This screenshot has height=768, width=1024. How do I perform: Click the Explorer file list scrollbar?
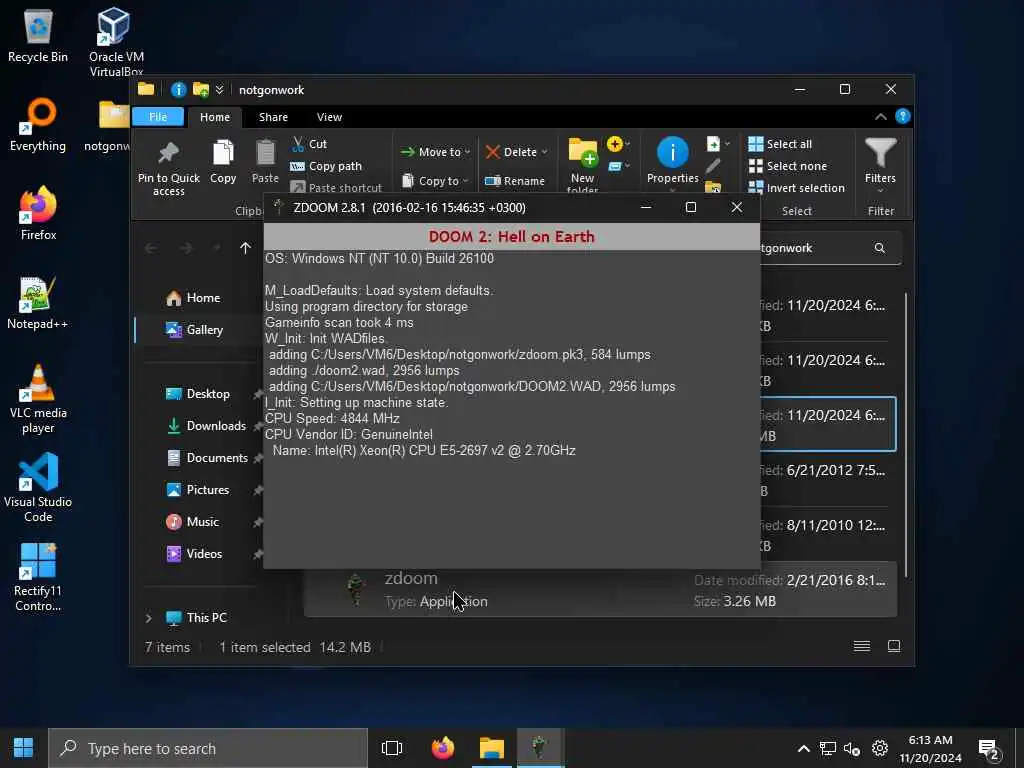coord(906,434)
